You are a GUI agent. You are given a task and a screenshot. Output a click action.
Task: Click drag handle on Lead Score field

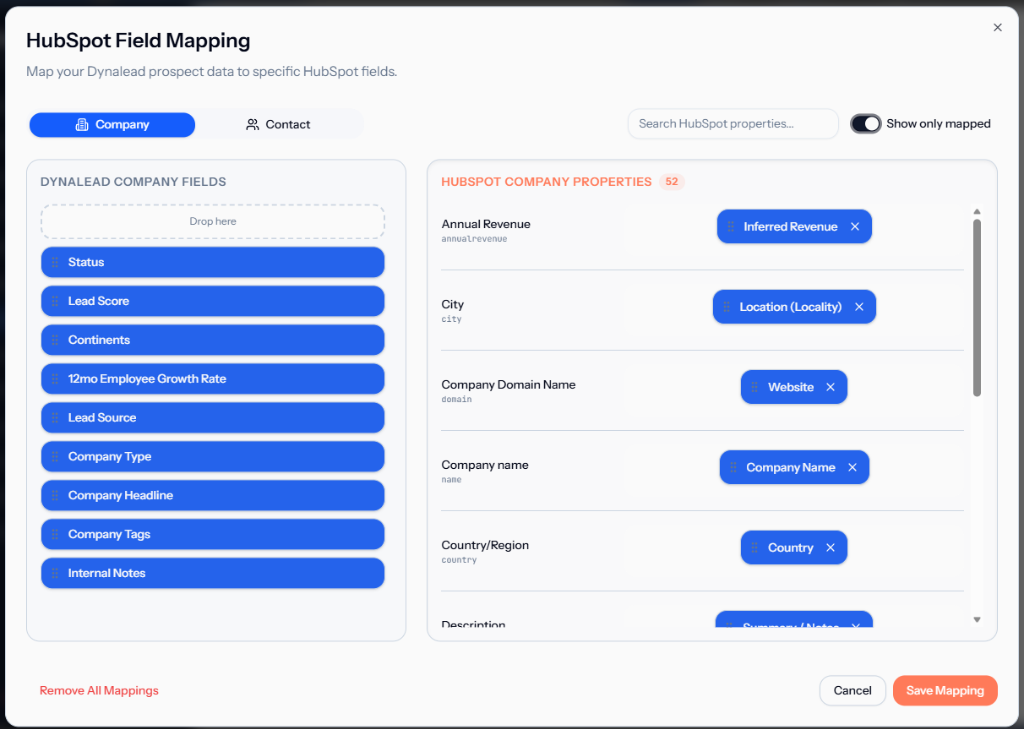coord(55,301)
